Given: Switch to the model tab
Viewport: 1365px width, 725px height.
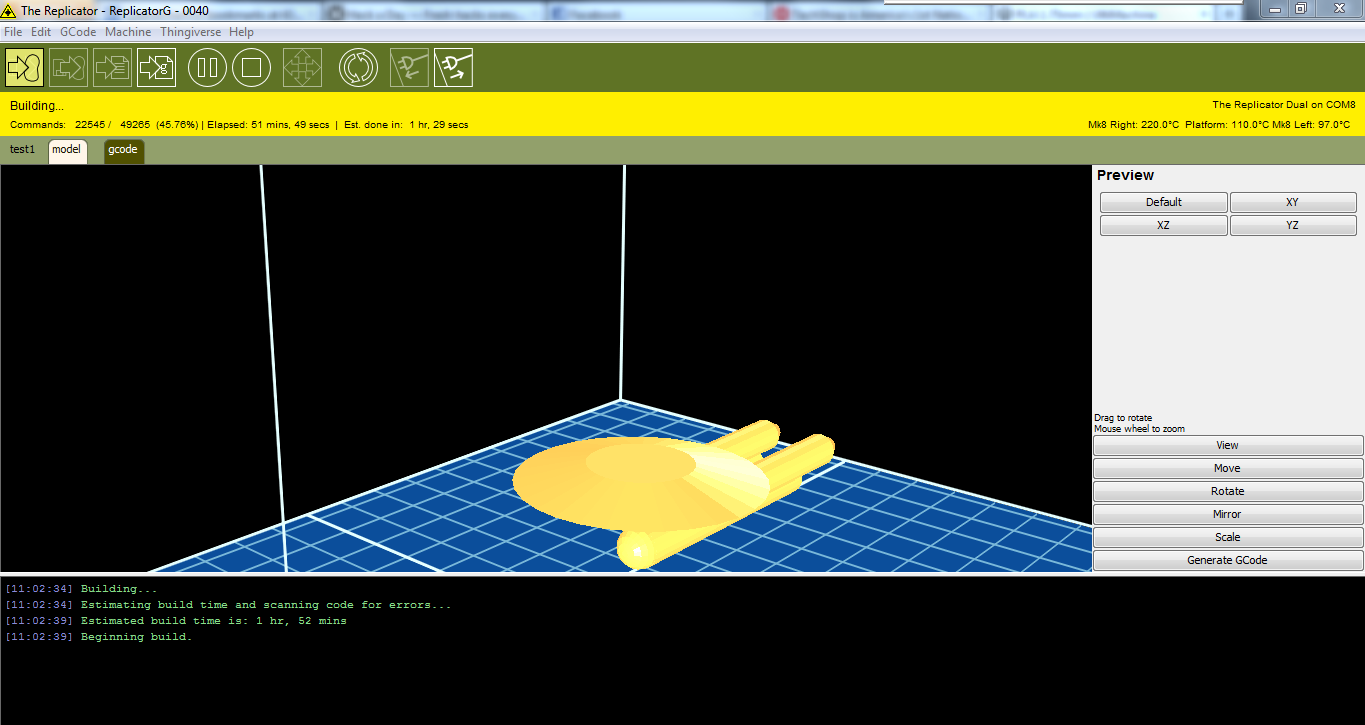Looking at the screenshot, I should (x=67, y=151).
